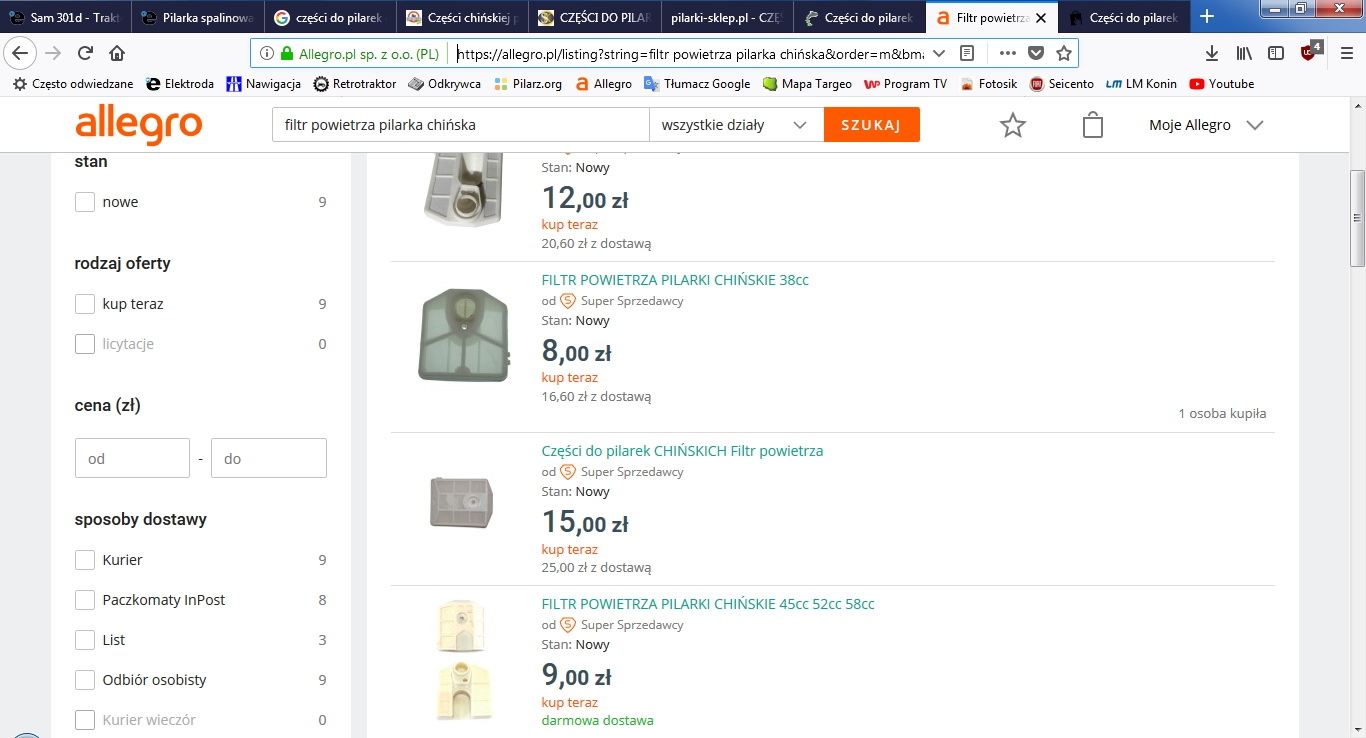
Task: Open the Youtube bookmark
Action: pos(1222,84)
